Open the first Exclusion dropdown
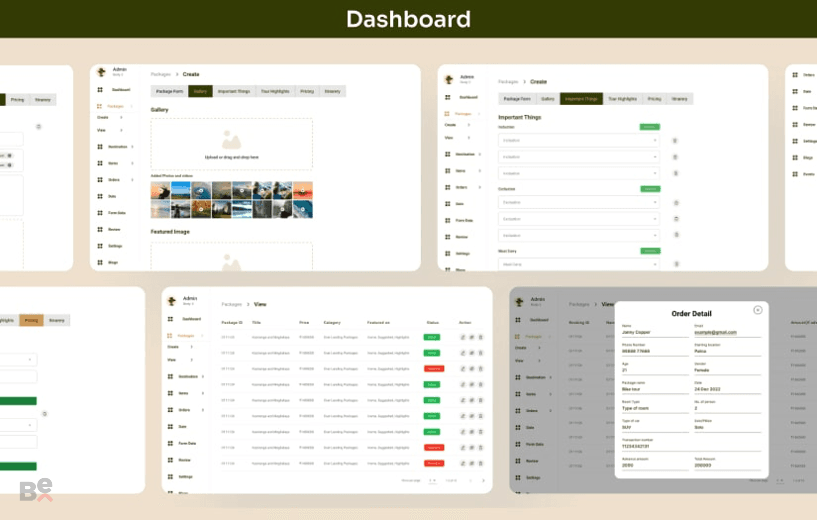 (578, 202)
